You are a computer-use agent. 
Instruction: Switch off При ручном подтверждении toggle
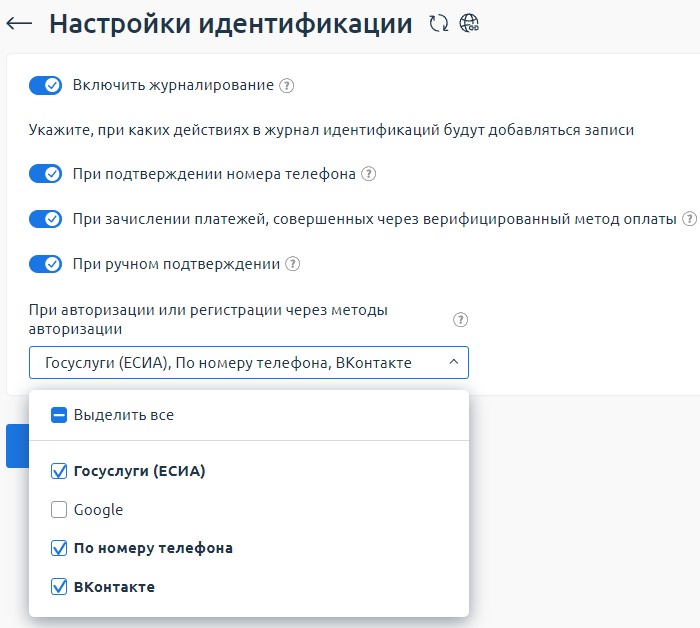[46, 264]
